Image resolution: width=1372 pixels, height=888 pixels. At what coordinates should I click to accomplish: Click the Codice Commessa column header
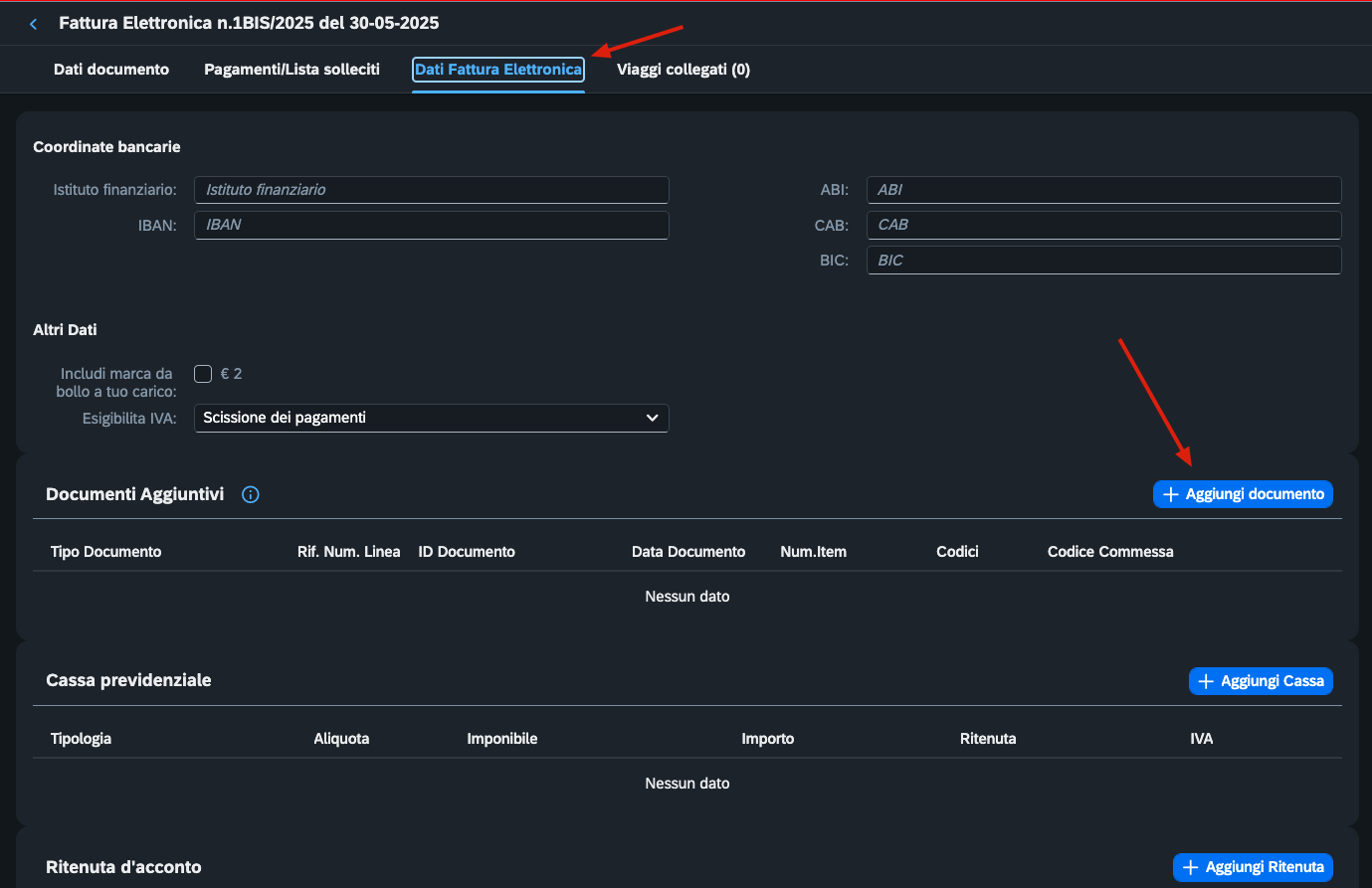(x=1110, y=552)
